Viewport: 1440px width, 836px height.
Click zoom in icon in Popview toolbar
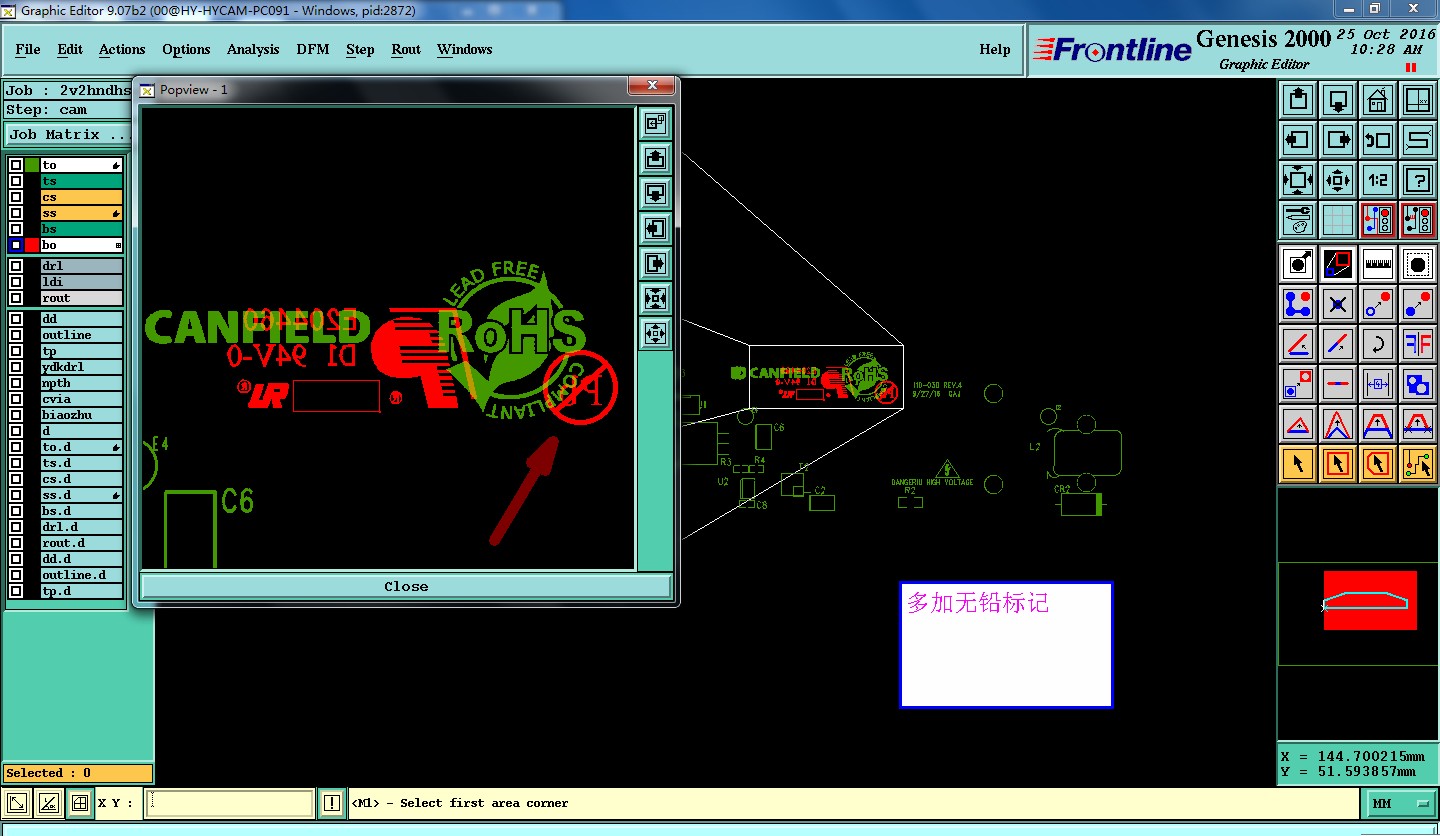pyautogui.click(x=655, y=298)
